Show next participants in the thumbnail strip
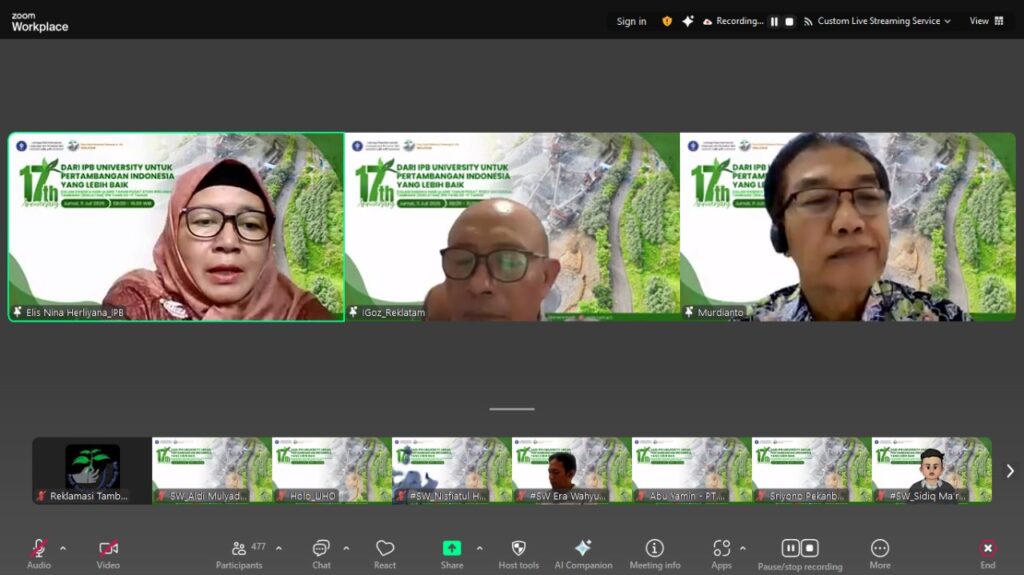This screenshot has width=1024, height=575. pyautogui.click(x=1010, y=471)
